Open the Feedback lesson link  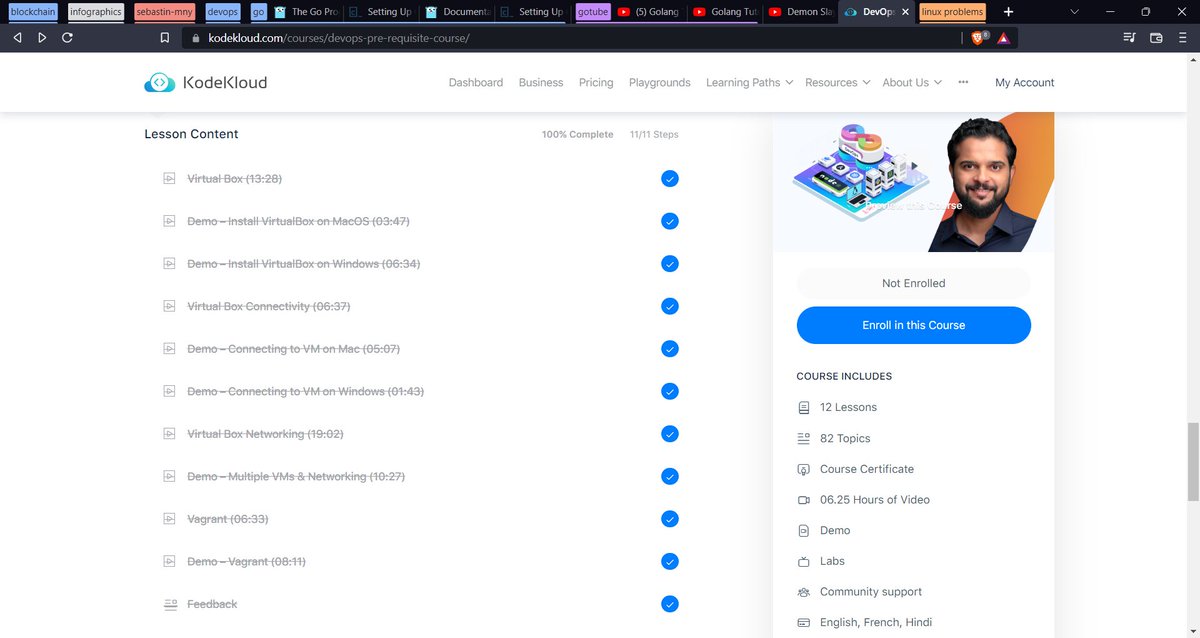[212, 604]
